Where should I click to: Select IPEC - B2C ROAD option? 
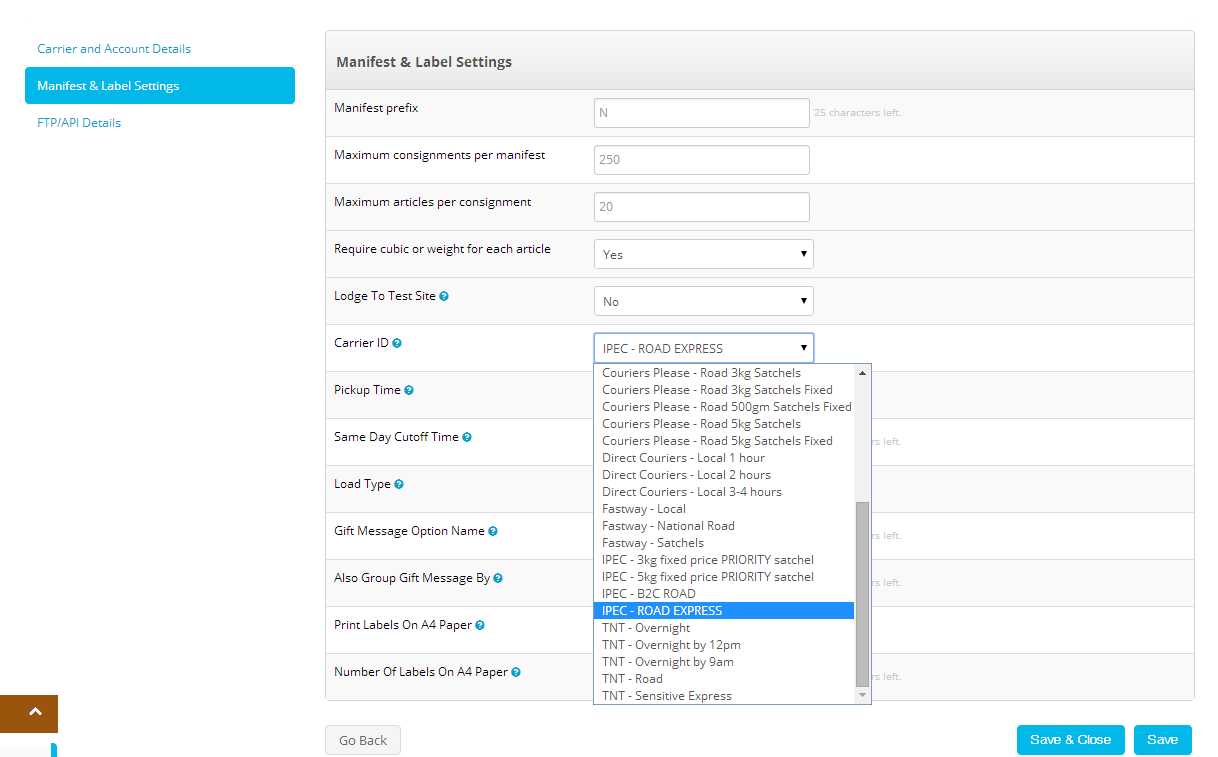coord(724,594)
